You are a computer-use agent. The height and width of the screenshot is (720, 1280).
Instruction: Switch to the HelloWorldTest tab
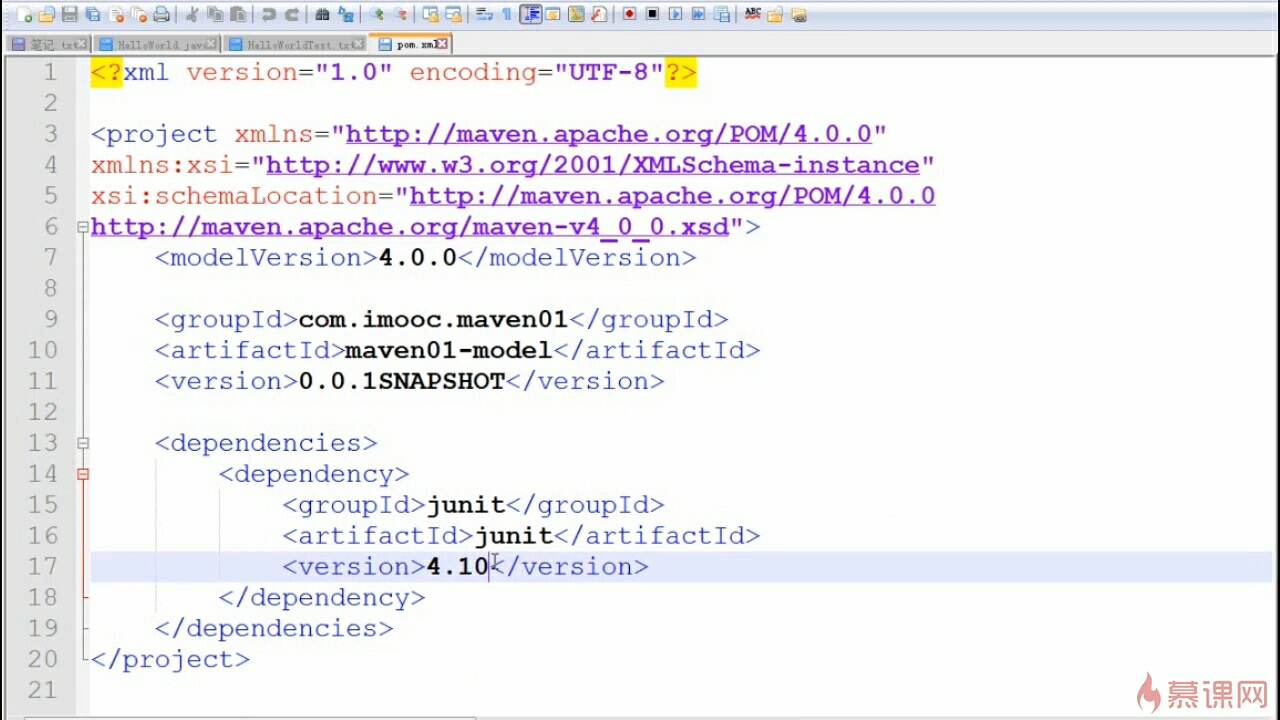[x=294, y=44]
